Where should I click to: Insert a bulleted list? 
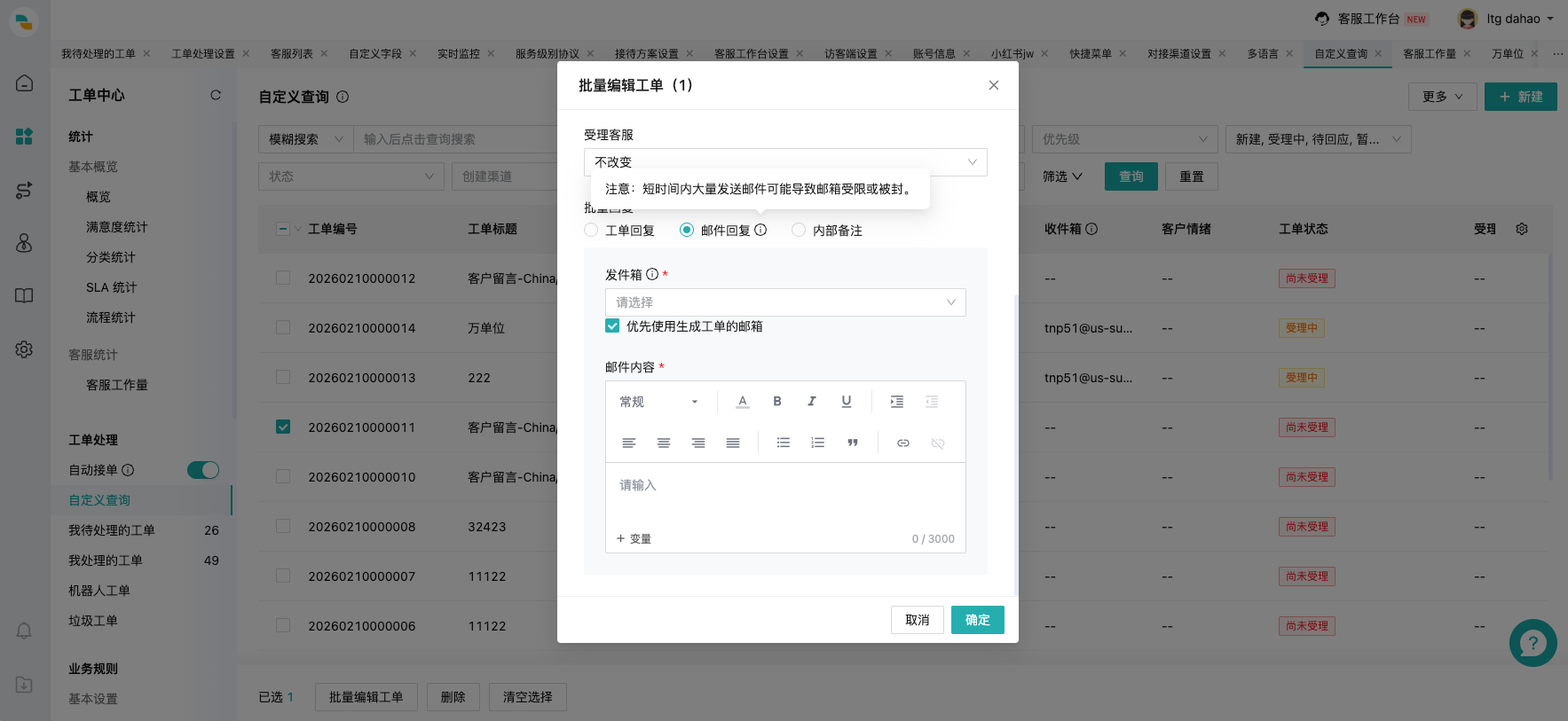[784, 443]
